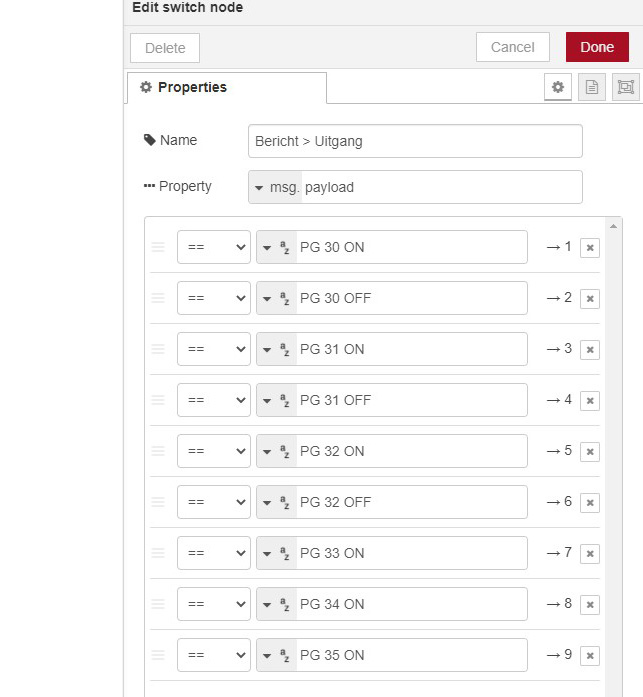Viewport: 643px width, 697px height.
Task: Click drag handle of PG 32 ON rule
Action: (158, 451)
